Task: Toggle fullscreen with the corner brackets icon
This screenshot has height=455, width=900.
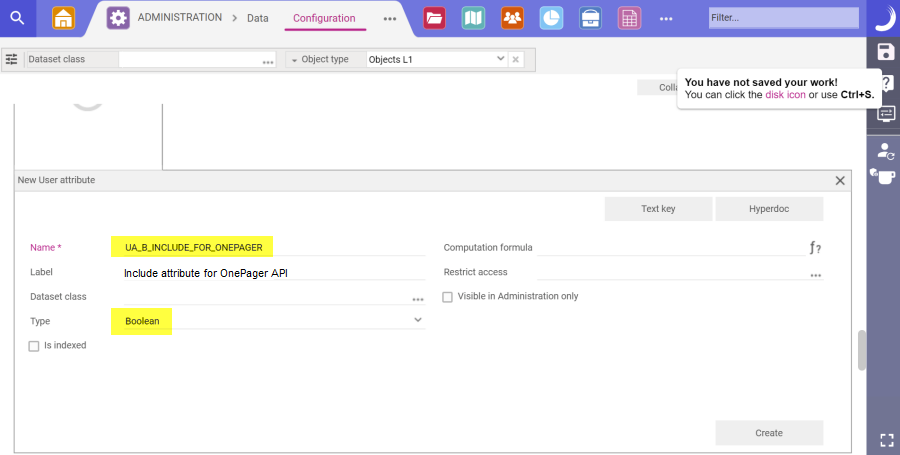Action: (x=887, y=440)
